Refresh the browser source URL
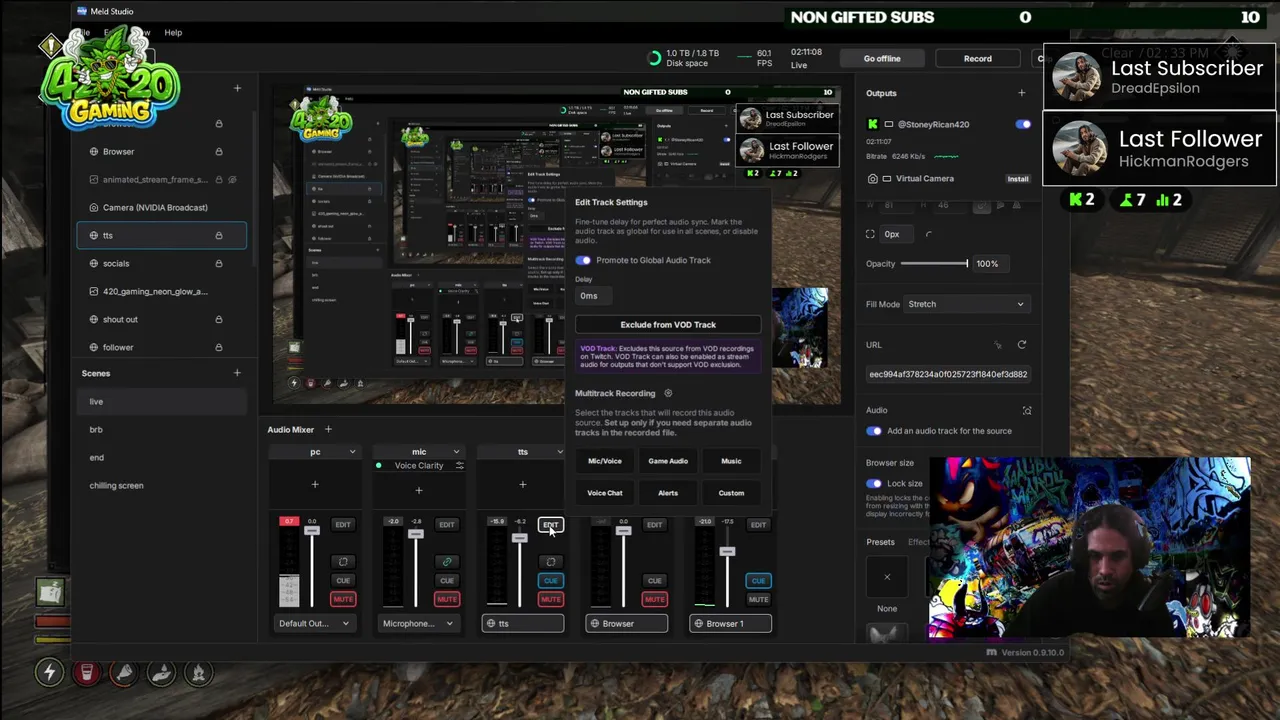1280x720 pixels. (1022, 345)
